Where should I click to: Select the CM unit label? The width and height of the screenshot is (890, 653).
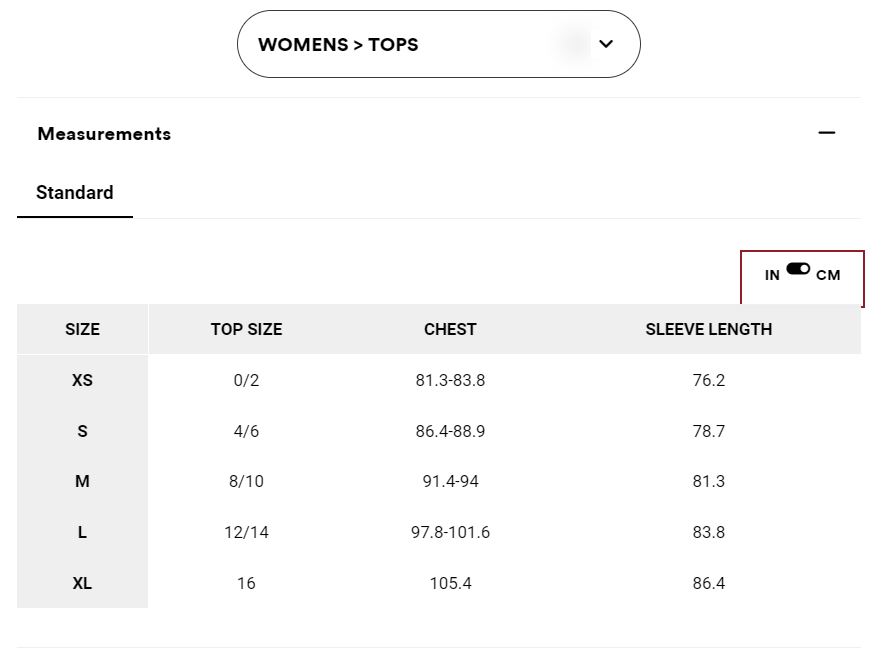(x=828, y=275)
